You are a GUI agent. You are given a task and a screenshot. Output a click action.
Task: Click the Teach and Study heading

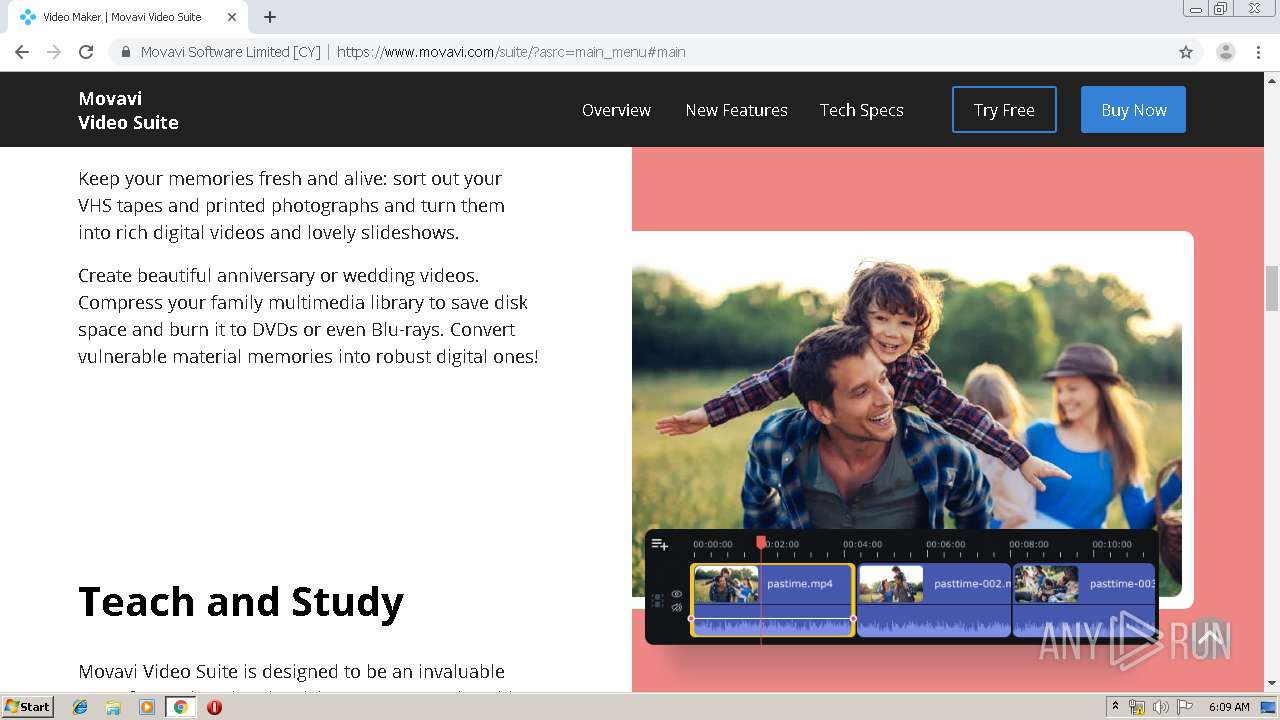point(241,602)
